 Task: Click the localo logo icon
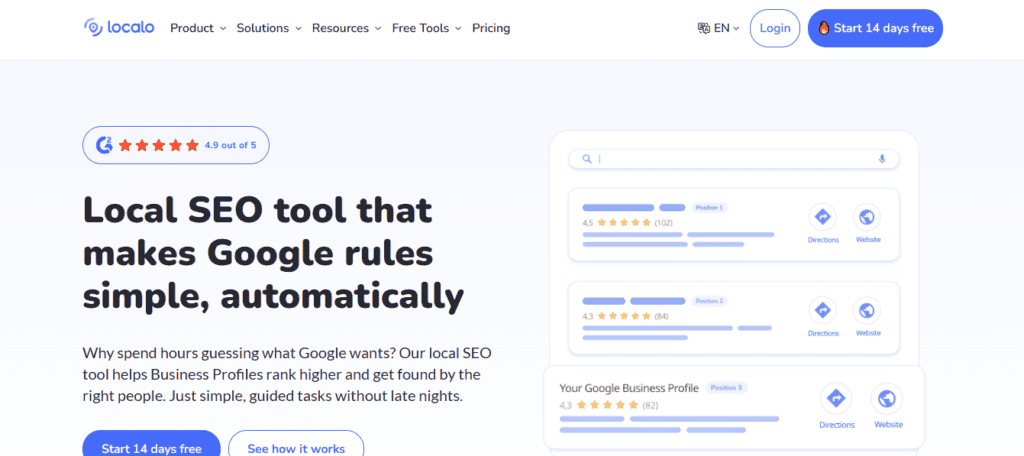click(93, 27)
